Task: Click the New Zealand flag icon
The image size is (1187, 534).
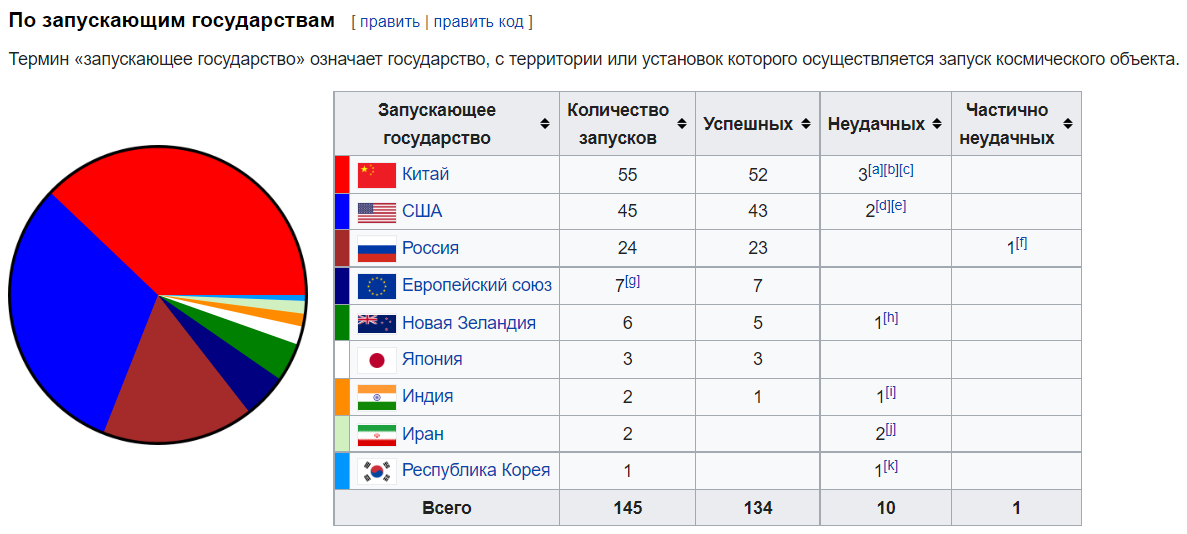Action: coord(376,323)
